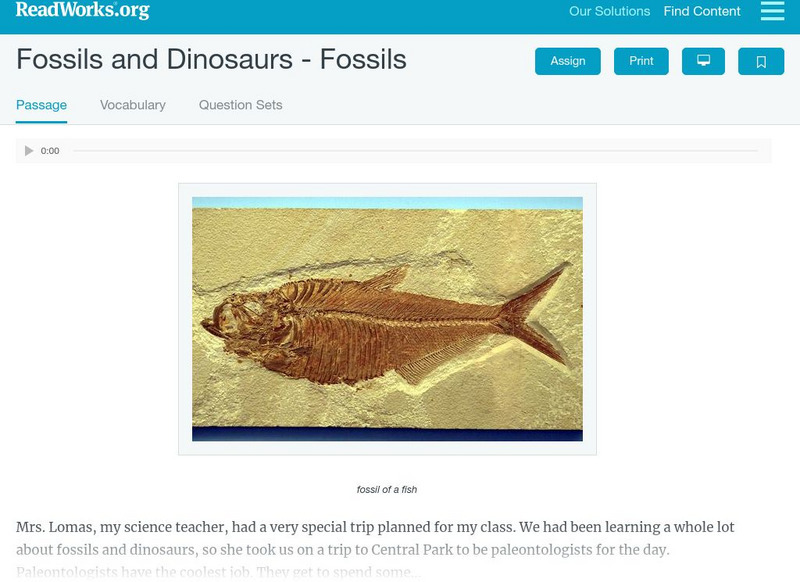Click the Assign button
The image size is (800, 582).
click(x=568, y=61)
